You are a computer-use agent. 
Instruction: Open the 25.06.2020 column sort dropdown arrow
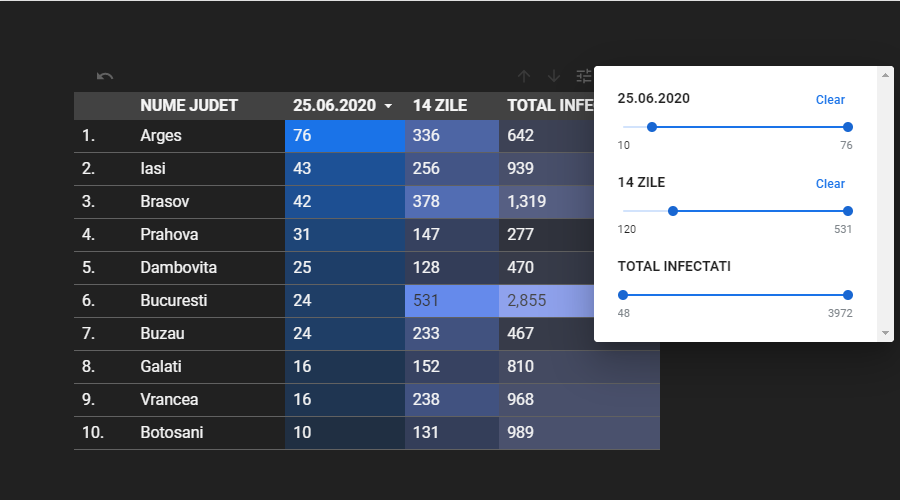click(388, 106)
